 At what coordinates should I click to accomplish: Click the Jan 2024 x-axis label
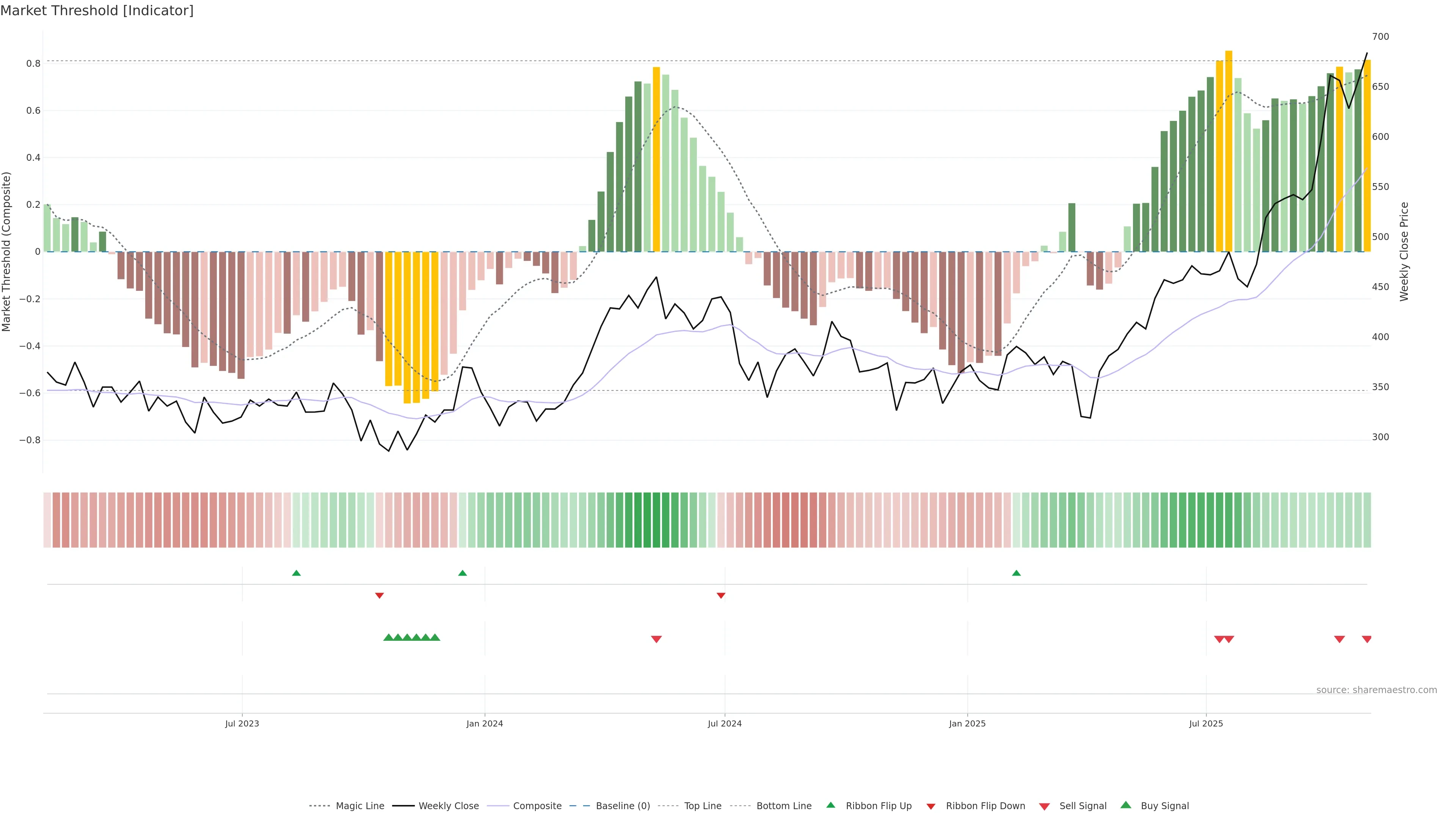[485, 723]
